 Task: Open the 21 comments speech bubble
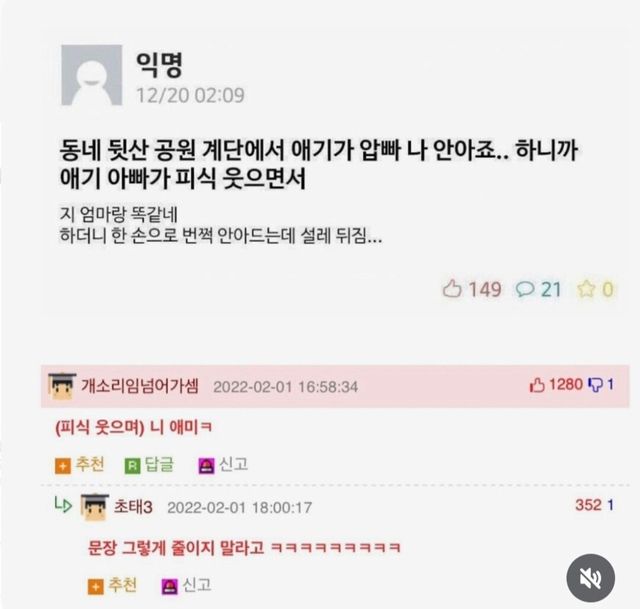click(x=539, y=289)
